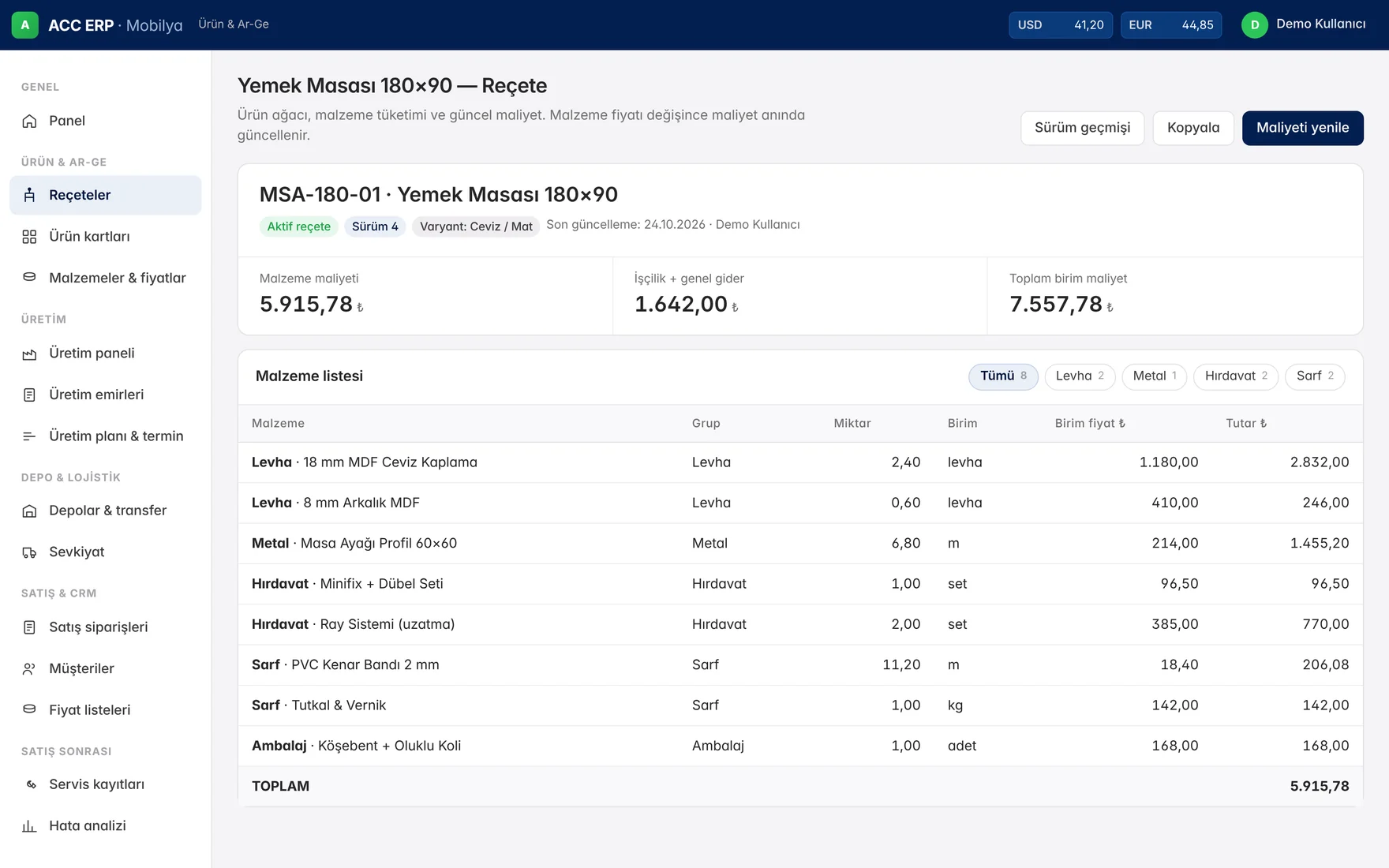1389x868 pixels.
Task: Click the Köşebent + Oluklu Koli row
Action: [800, 746]
